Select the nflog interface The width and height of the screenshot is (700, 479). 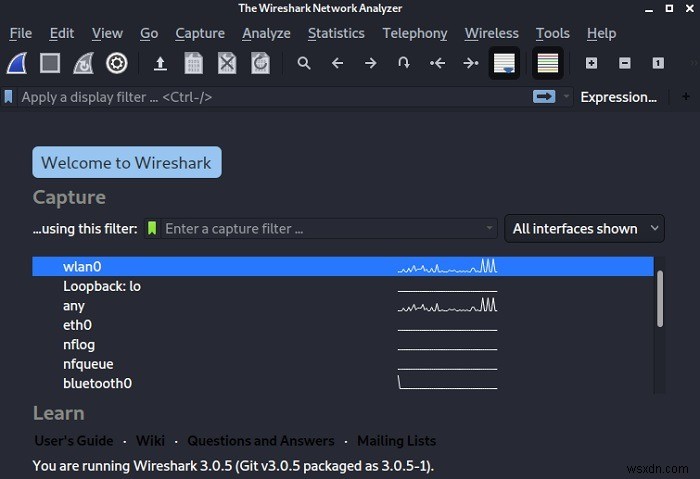click(x=343, y=345)
